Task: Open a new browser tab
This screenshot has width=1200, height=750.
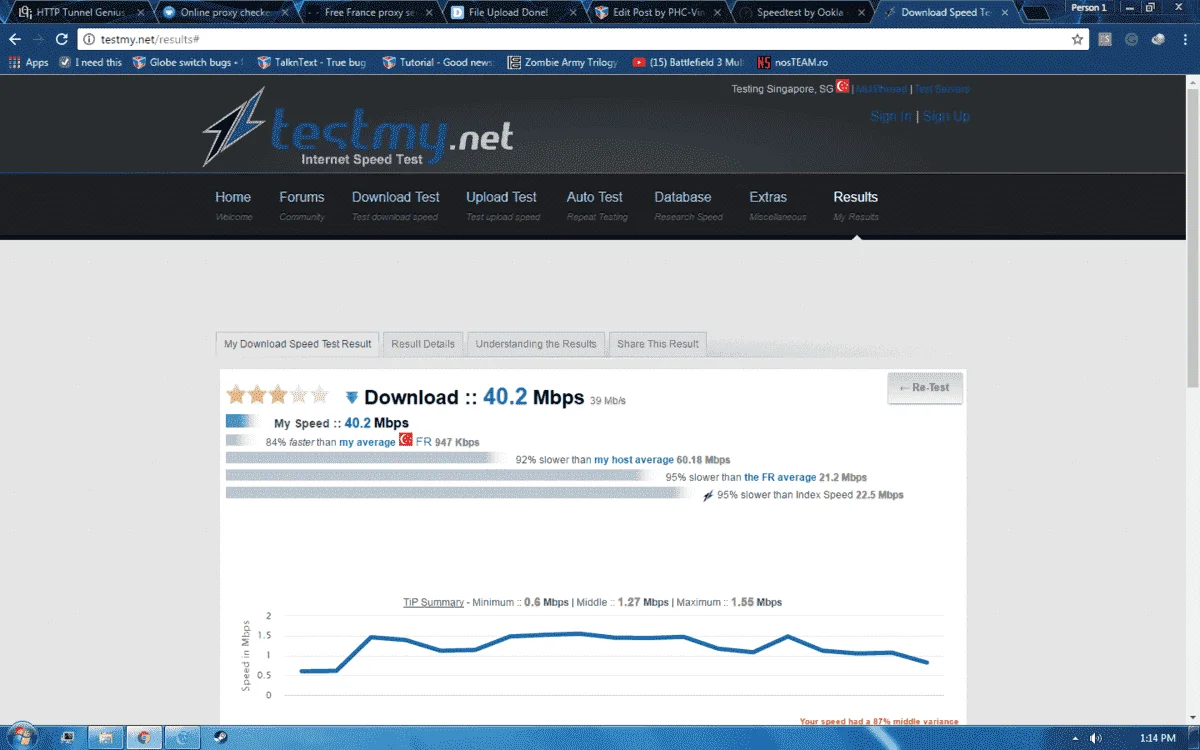Action: [x=1036, y=13]
